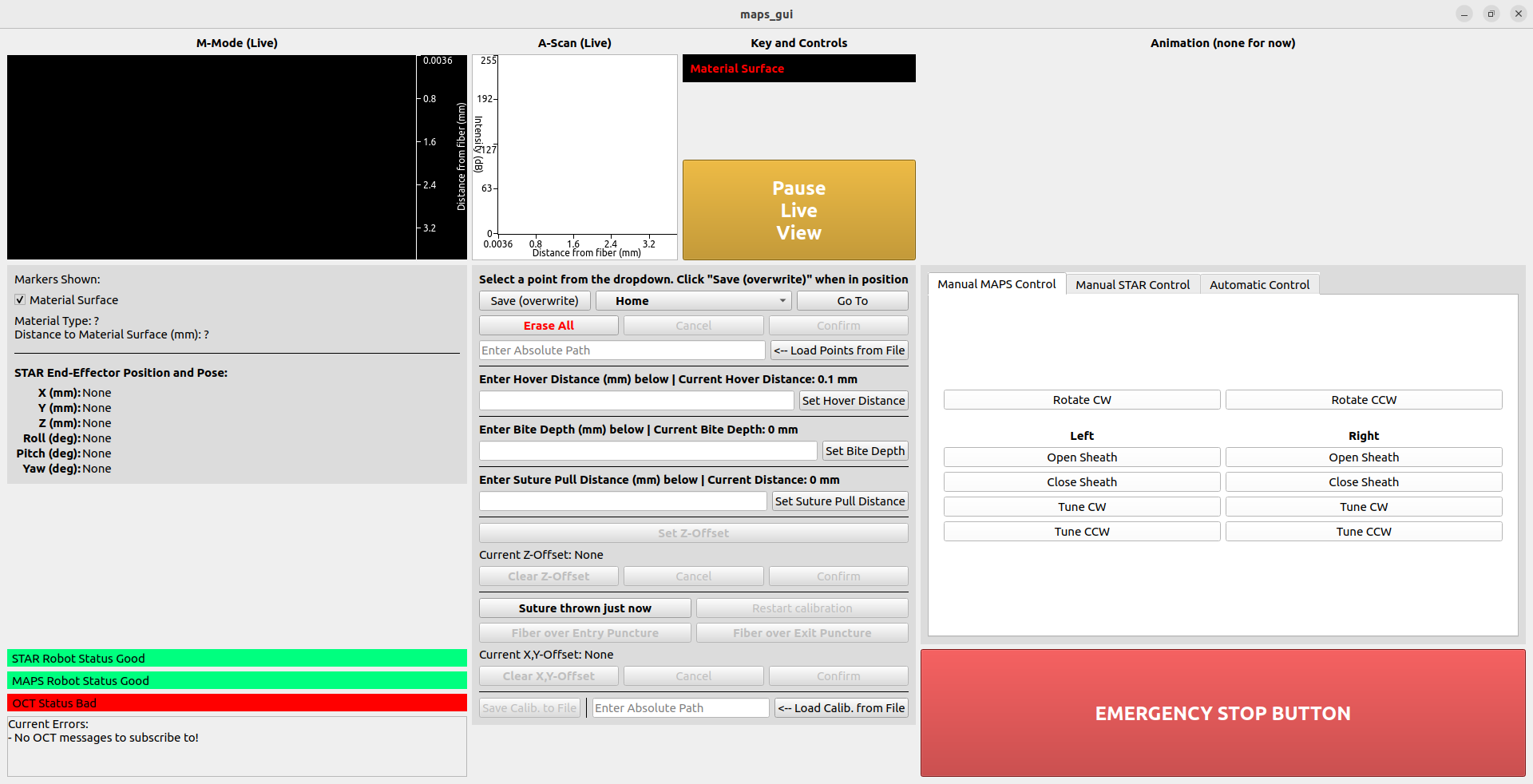The height and width of the screenshot is (784, 1533).
Task: Uncheck the Material Surface checkbox
Action: [x=20, y=300]
